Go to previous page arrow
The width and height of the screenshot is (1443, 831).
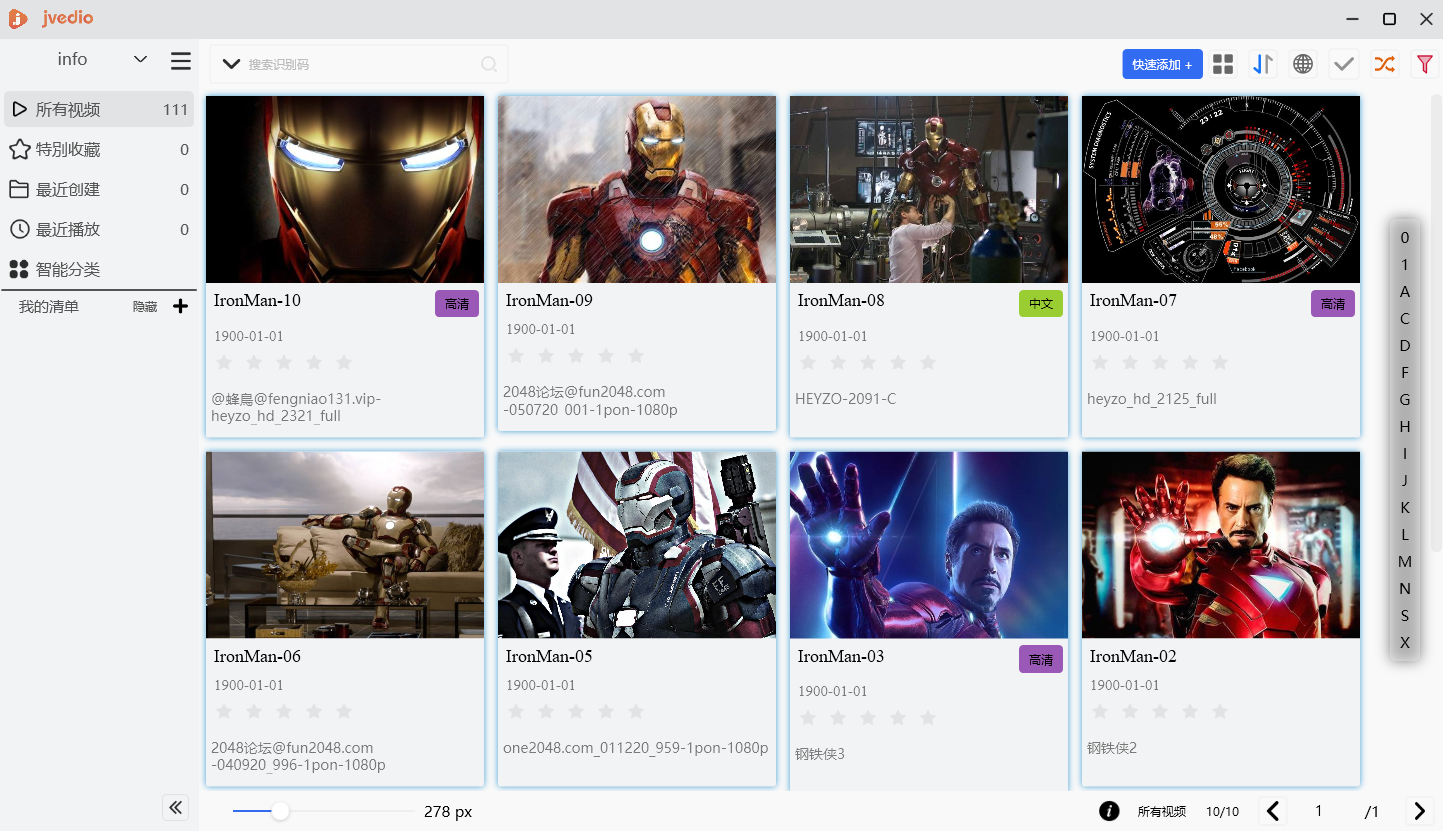click(1273, 811)
